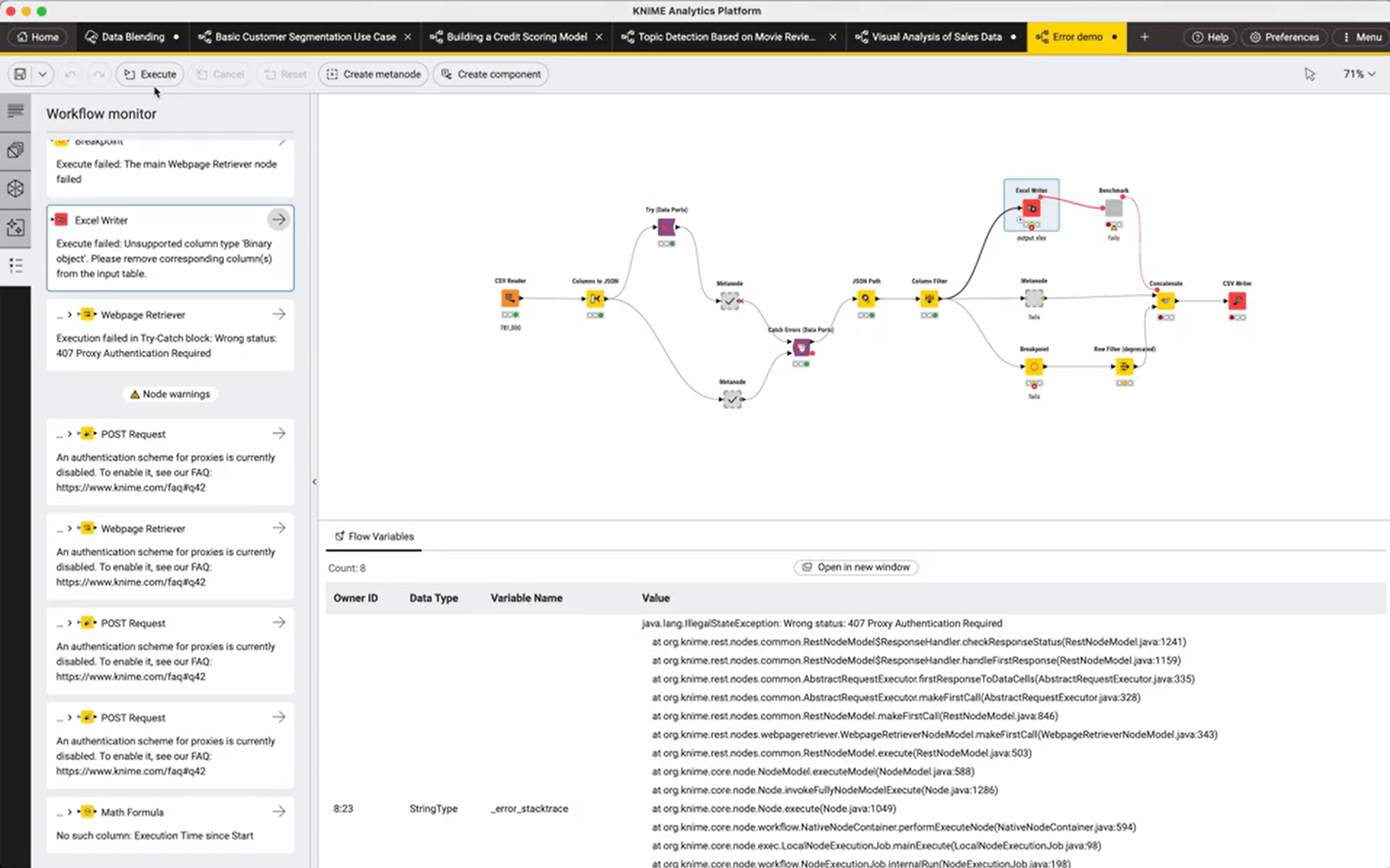Select the Excel Writer error card

[171, 248]
